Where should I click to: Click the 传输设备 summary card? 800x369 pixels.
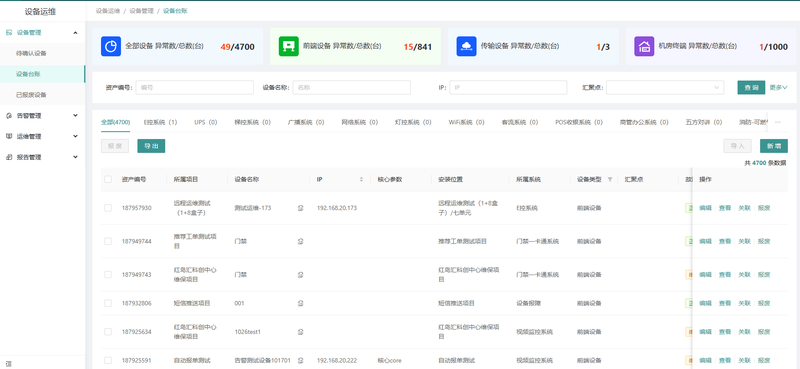pos(534,46)
